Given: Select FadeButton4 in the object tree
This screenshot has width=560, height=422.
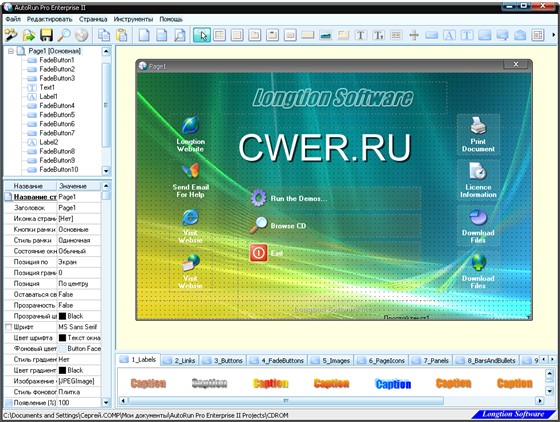Looking at the screenshot, I should pyautogui.click(x=57, y=105).
